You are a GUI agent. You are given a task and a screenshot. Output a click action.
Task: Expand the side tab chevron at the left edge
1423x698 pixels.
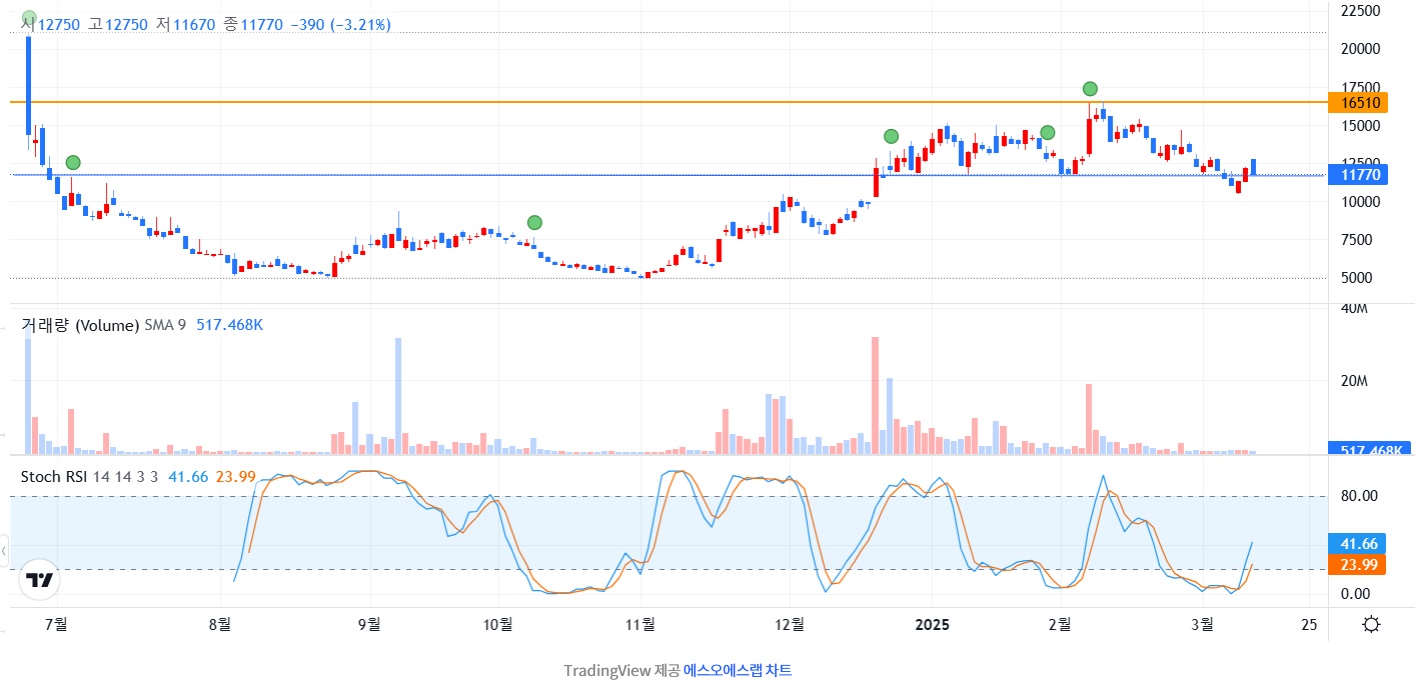(x=4, y=550)
